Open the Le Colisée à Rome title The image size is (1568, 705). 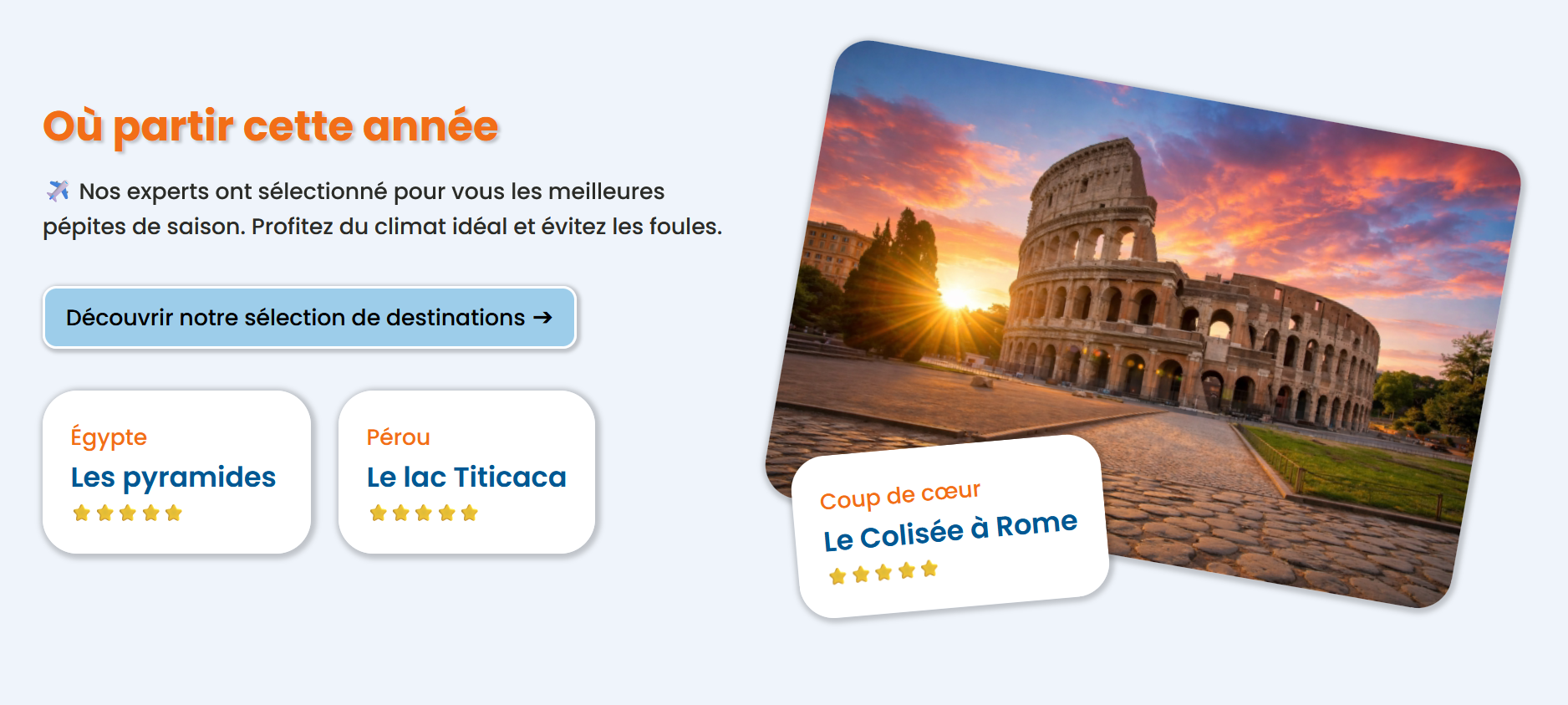coord(950,531)
